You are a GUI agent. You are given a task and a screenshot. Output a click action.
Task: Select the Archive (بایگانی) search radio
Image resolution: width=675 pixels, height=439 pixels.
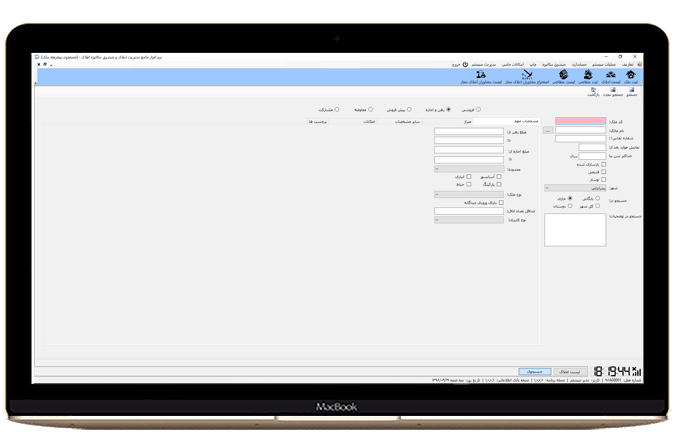(598, 198)
